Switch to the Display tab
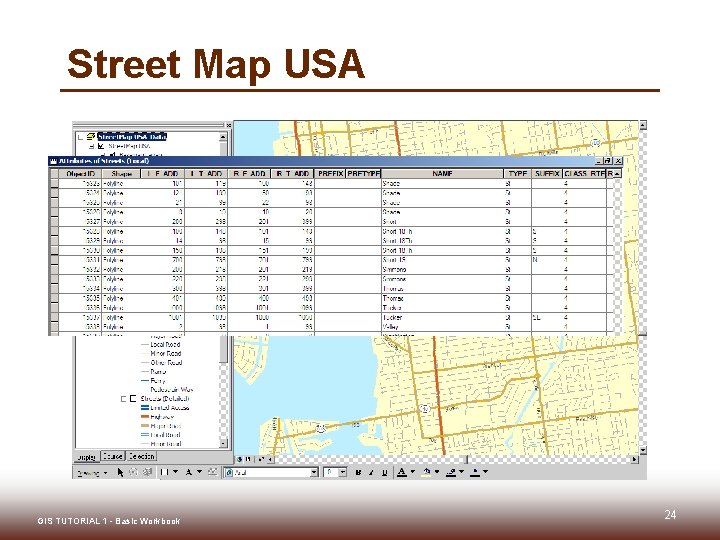Viewport: 720px width, 540px height. (x=86, y=457)
